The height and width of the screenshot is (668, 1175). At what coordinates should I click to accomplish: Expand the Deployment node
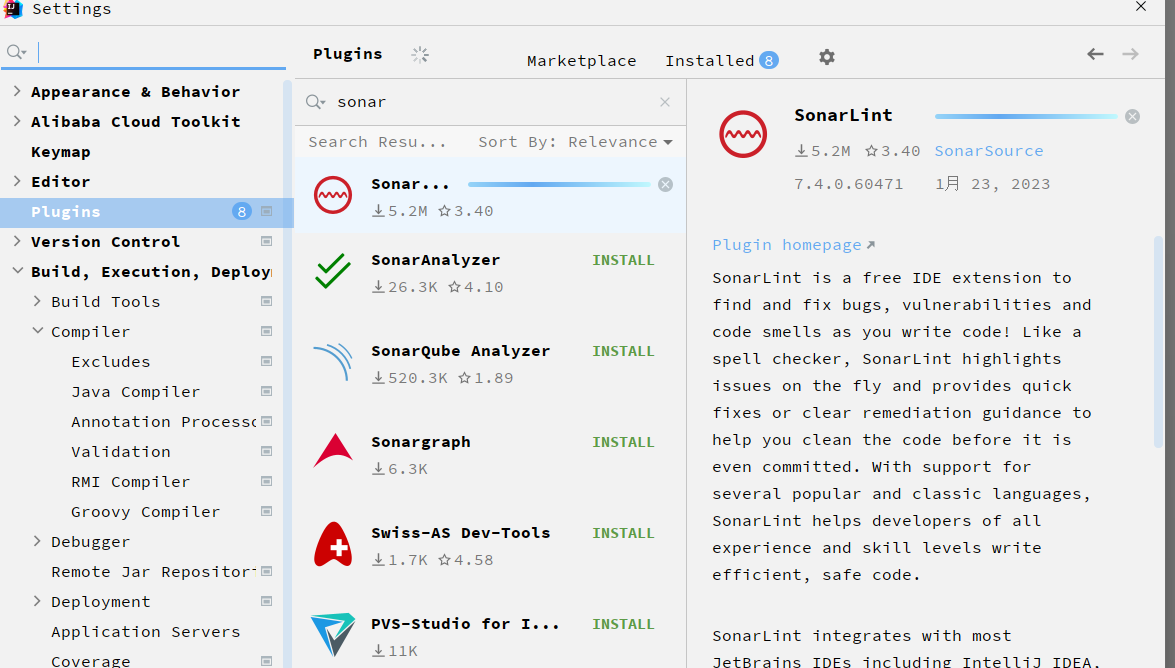click(37, 601)
